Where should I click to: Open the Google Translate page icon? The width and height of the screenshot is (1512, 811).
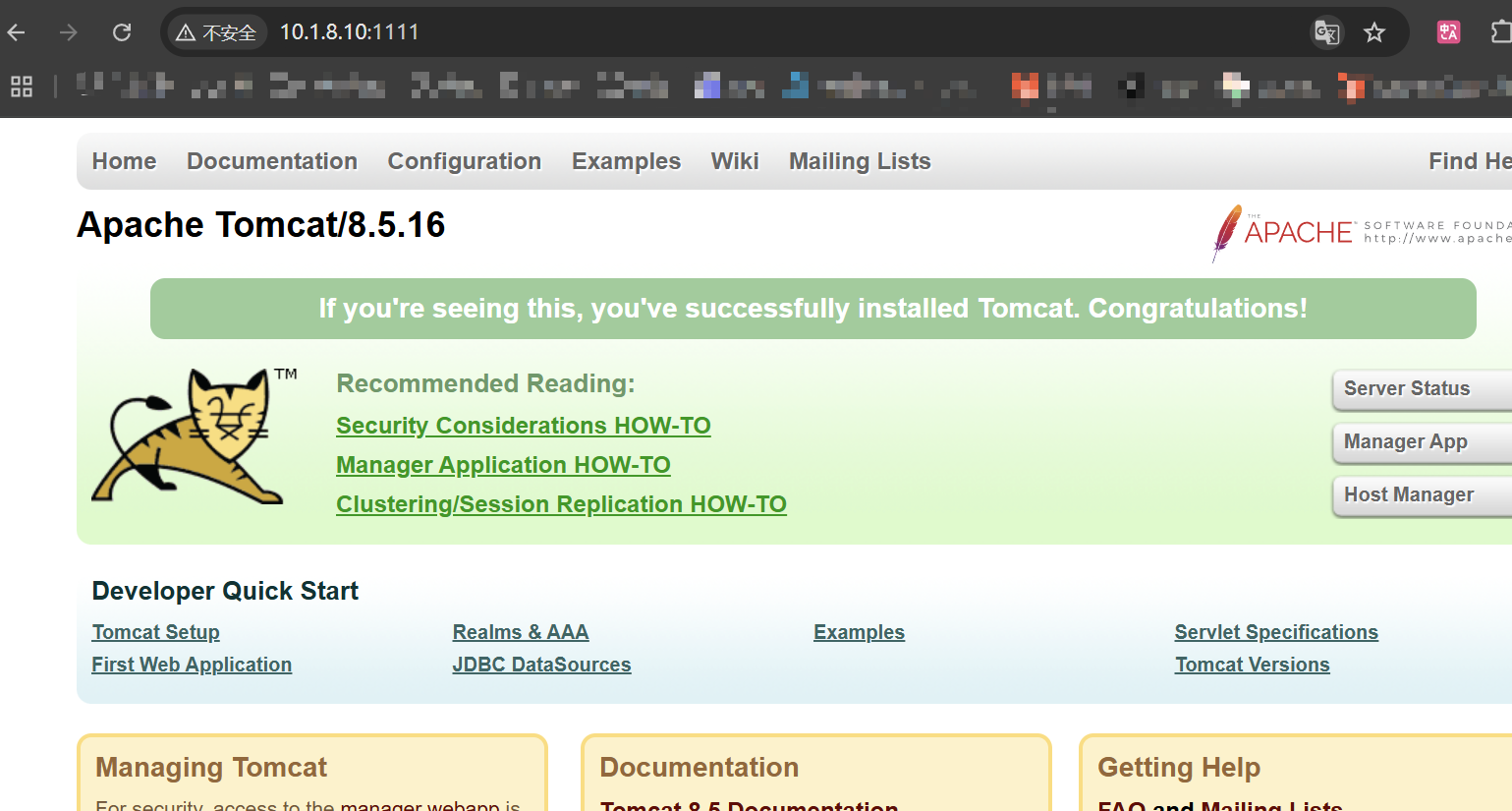[x=1326, y=32]
